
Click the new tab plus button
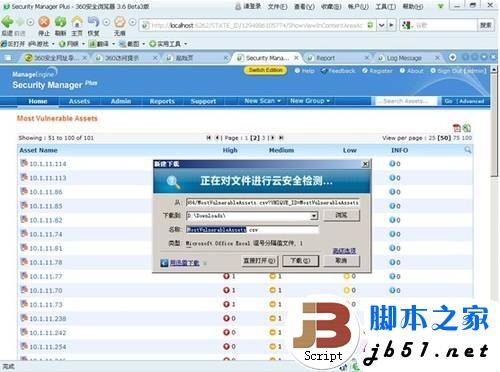pyautogui.click(x=452, y=57)
